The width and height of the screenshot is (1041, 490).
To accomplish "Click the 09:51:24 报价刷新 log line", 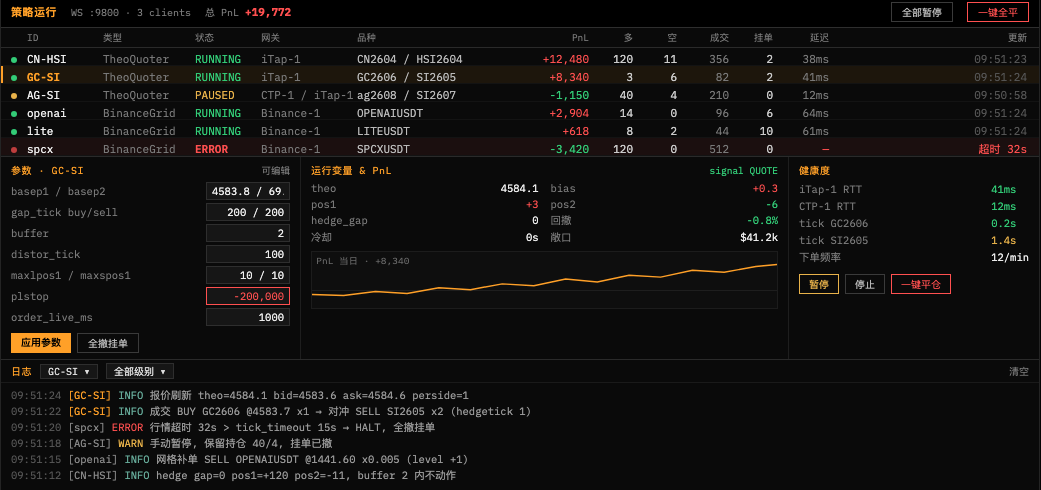I will [x=240, y=395].
